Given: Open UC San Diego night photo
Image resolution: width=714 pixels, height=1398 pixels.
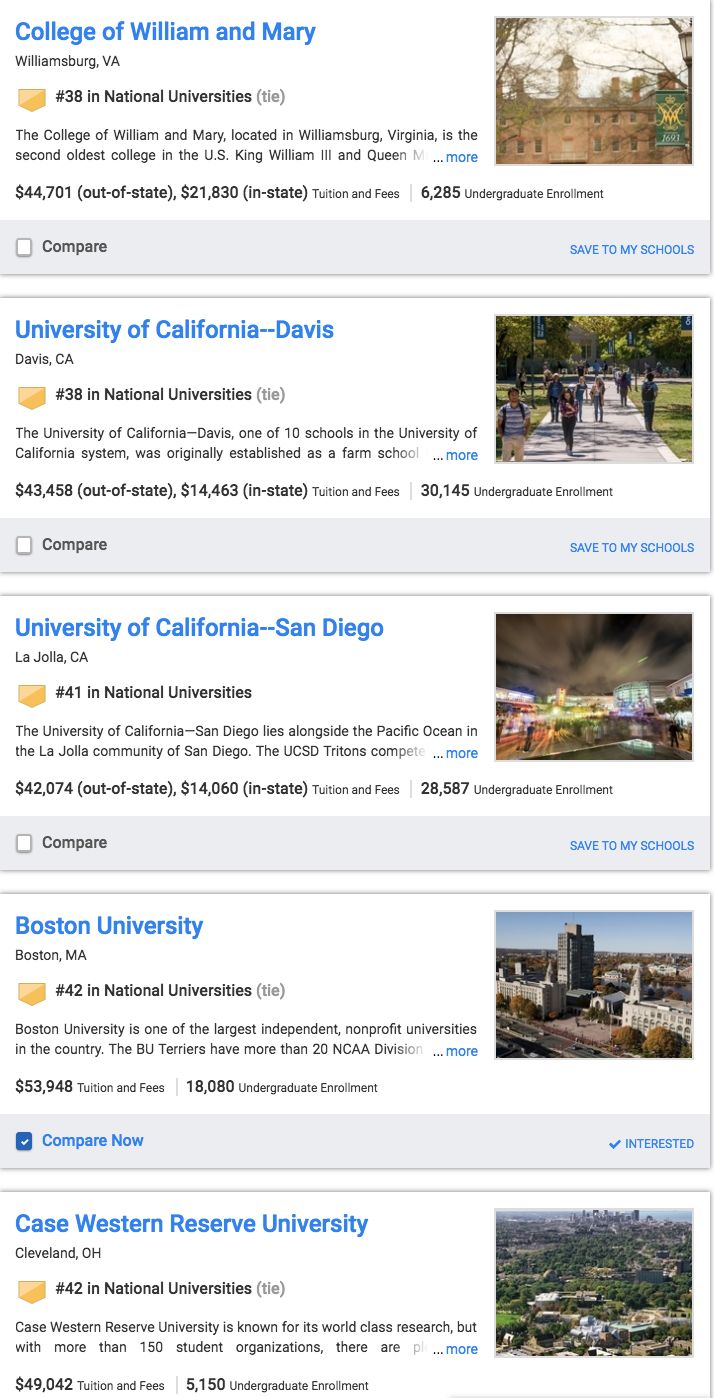Looking at the screenshot, I should coord(594,687).
